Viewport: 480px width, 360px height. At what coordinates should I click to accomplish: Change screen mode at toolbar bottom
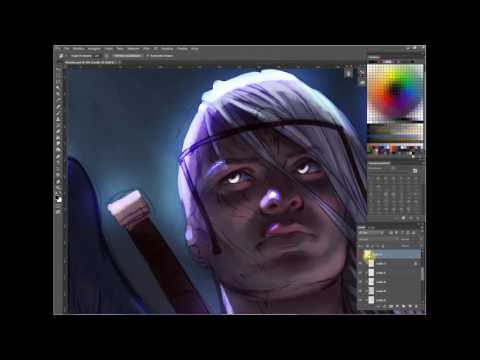point(59,212)
